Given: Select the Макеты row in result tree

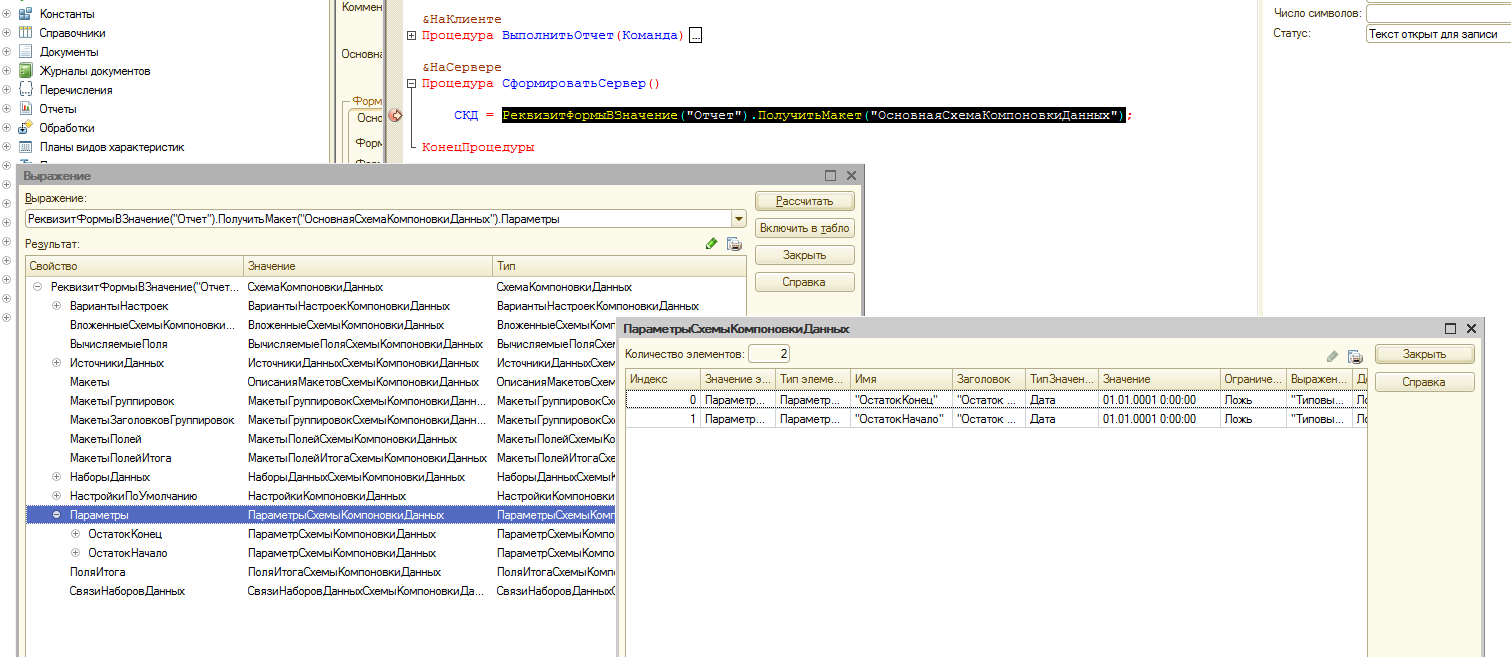Looking at the screenshot, I should point(320,382).
